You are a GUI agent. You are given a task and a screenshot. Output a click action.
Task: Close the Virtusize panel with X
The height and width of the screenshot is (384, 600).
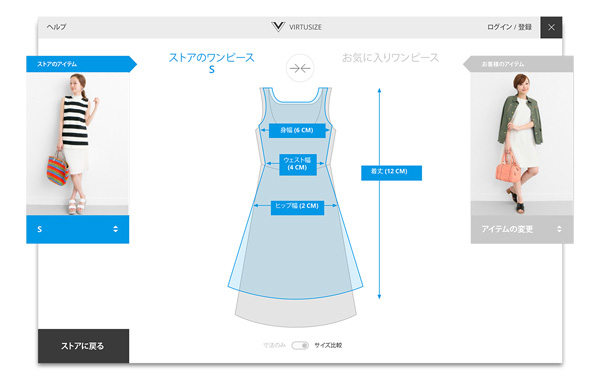[551, 27]
